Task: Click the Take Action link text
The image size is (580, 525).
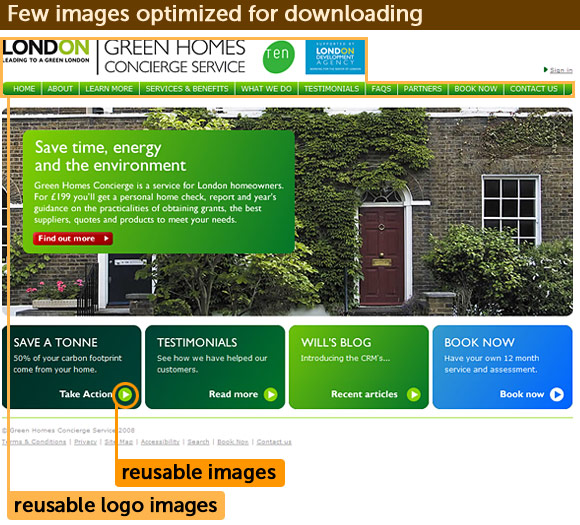Action: click(86, 394)
